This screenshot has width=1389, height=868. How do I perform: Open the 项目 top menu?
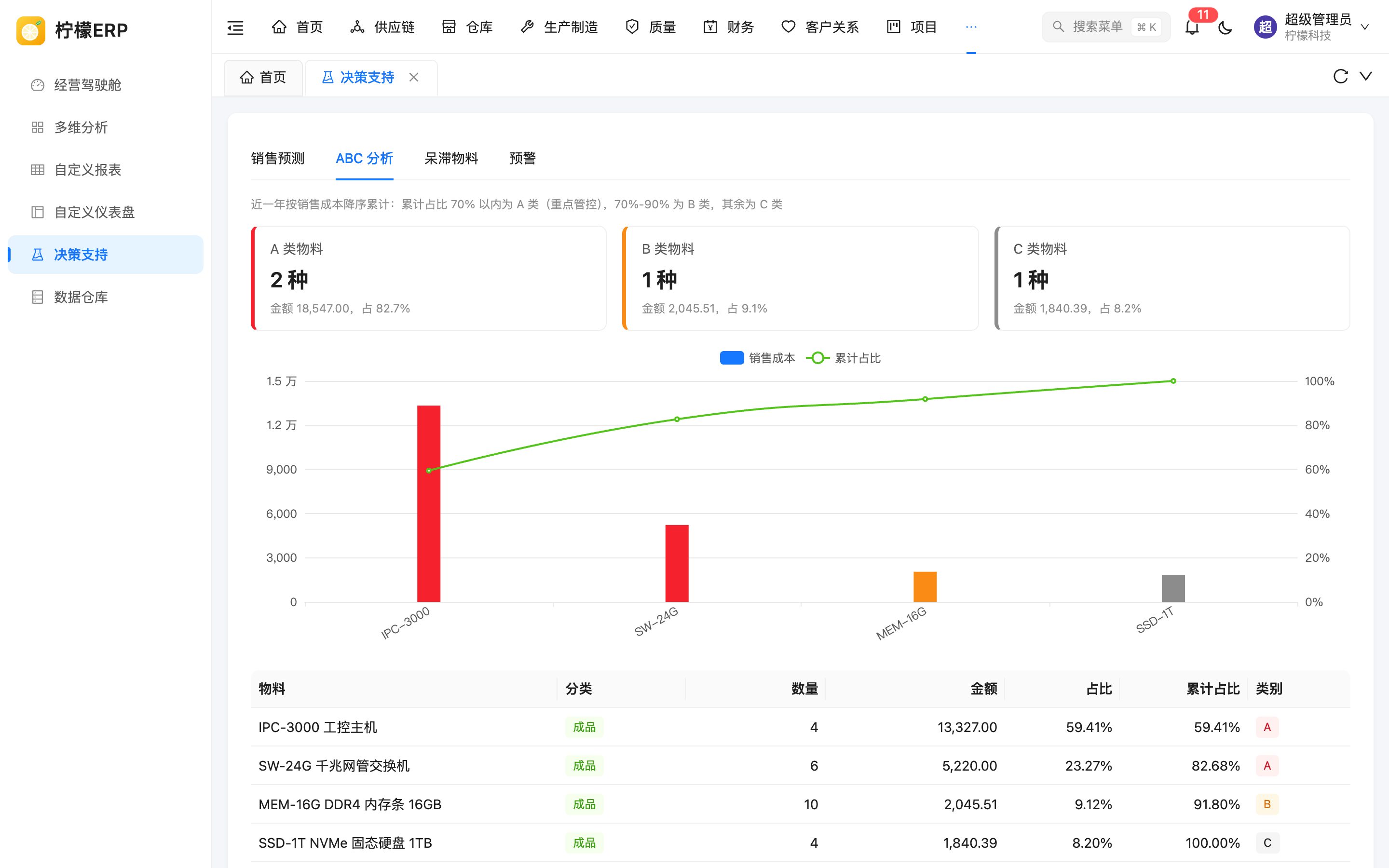(x=912, y=27)
